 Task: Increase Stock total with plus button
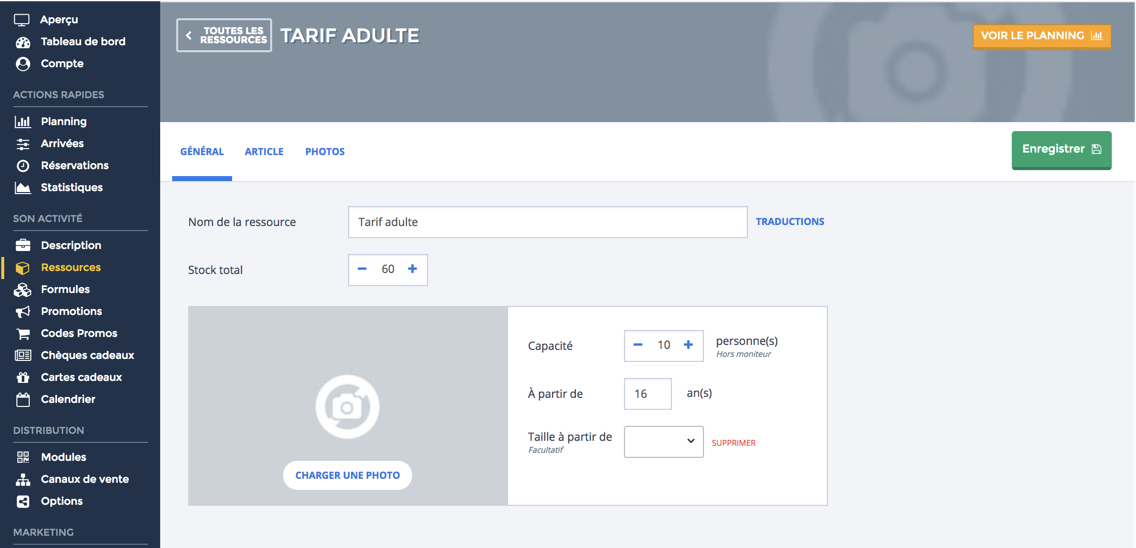412,269
